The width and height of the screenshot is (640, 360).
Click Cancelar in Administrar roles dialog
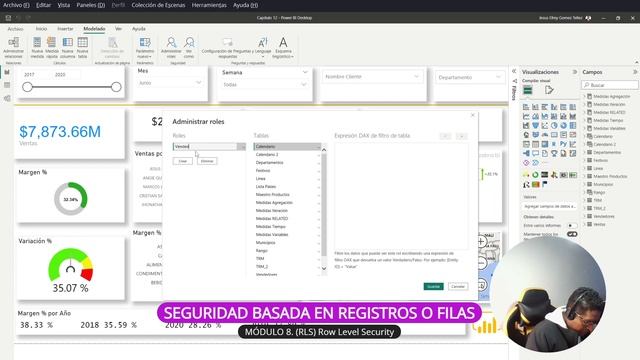[x=458, y=287]
